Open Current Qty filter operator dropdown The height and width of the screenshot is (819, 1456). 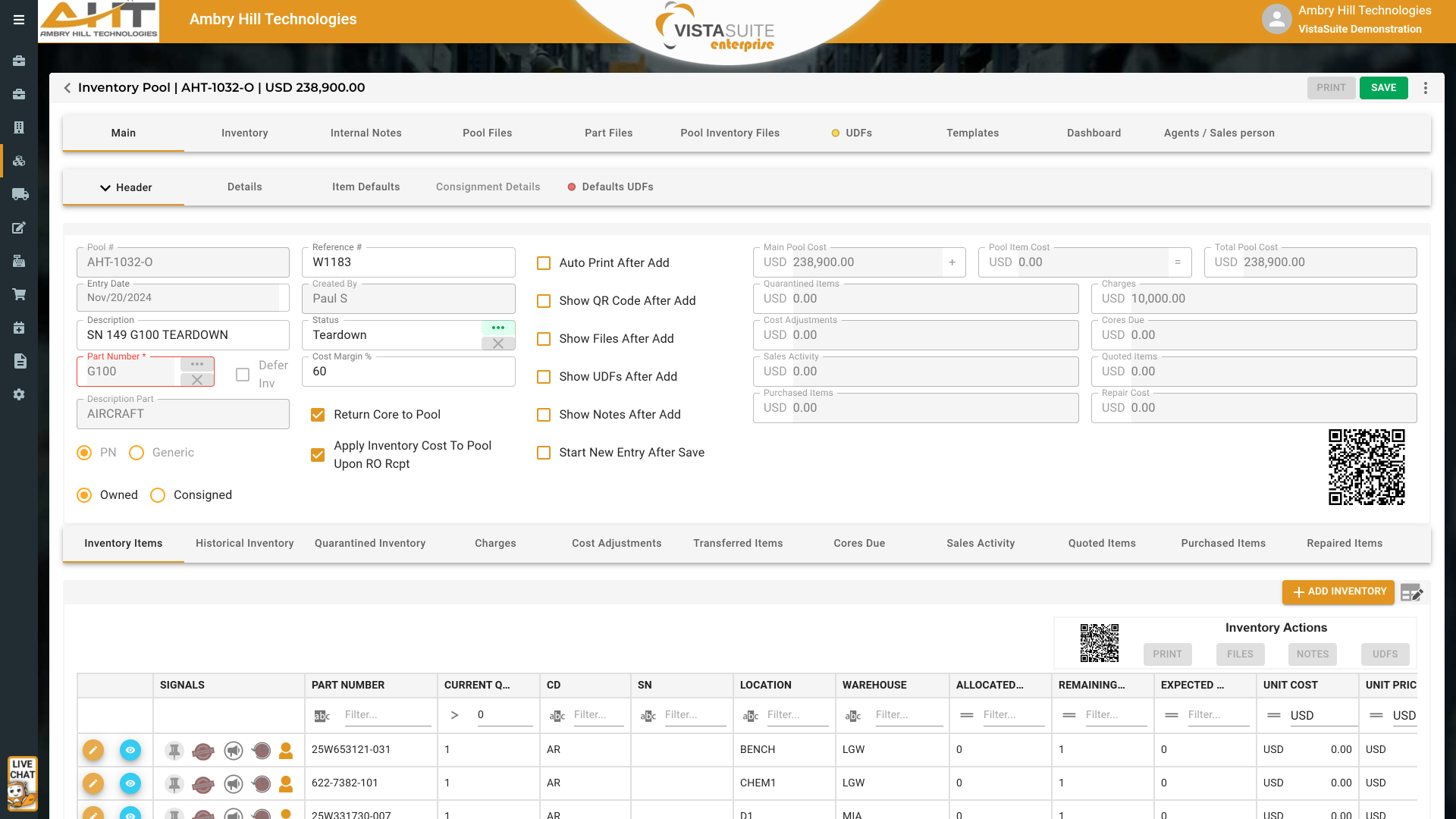pos(454,715)
